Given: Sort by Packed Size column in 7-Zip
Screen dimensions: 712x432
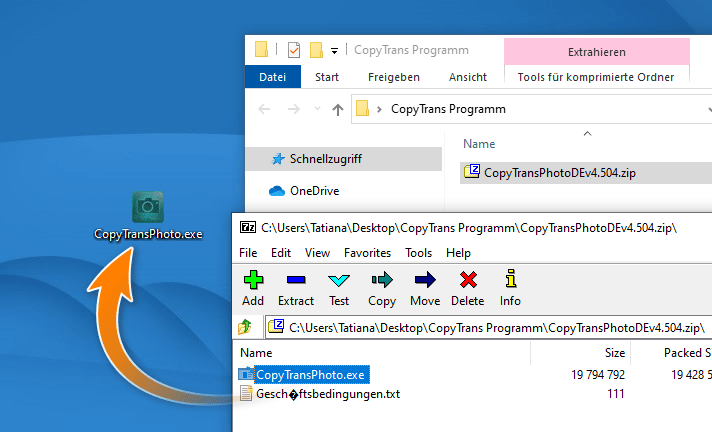Looking at the screenshot, I should click(687, 353).
